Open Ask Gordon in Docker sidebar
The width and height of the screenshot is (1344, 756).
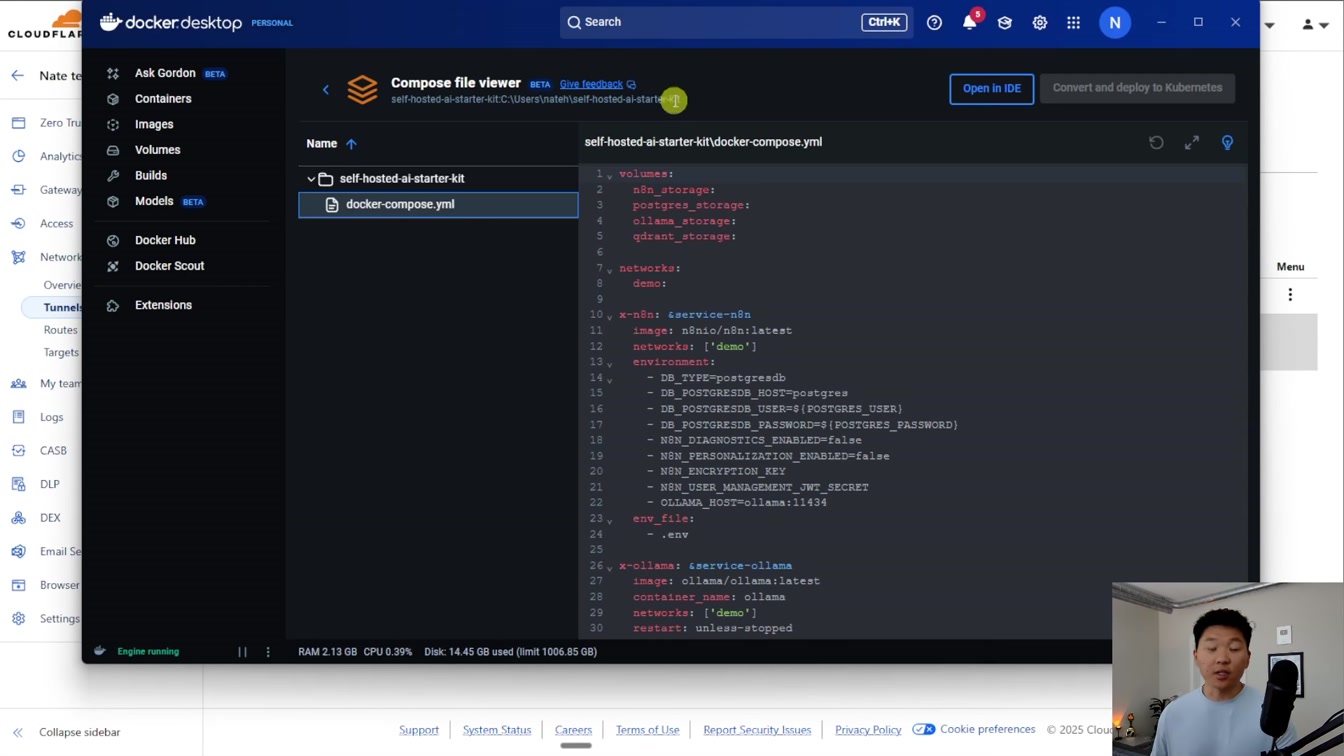(165, 73)
